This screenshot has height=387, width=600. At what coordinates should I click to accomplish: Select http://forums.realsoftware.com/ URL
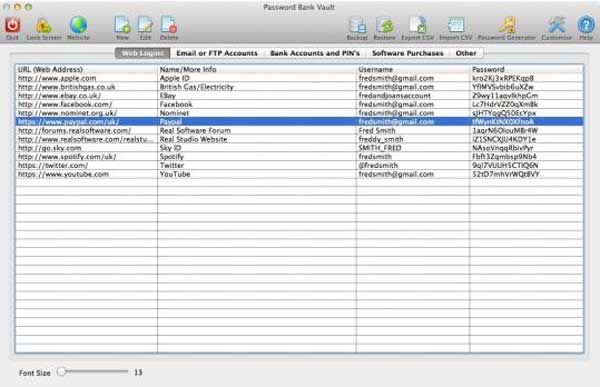click(x=75, y=131)
